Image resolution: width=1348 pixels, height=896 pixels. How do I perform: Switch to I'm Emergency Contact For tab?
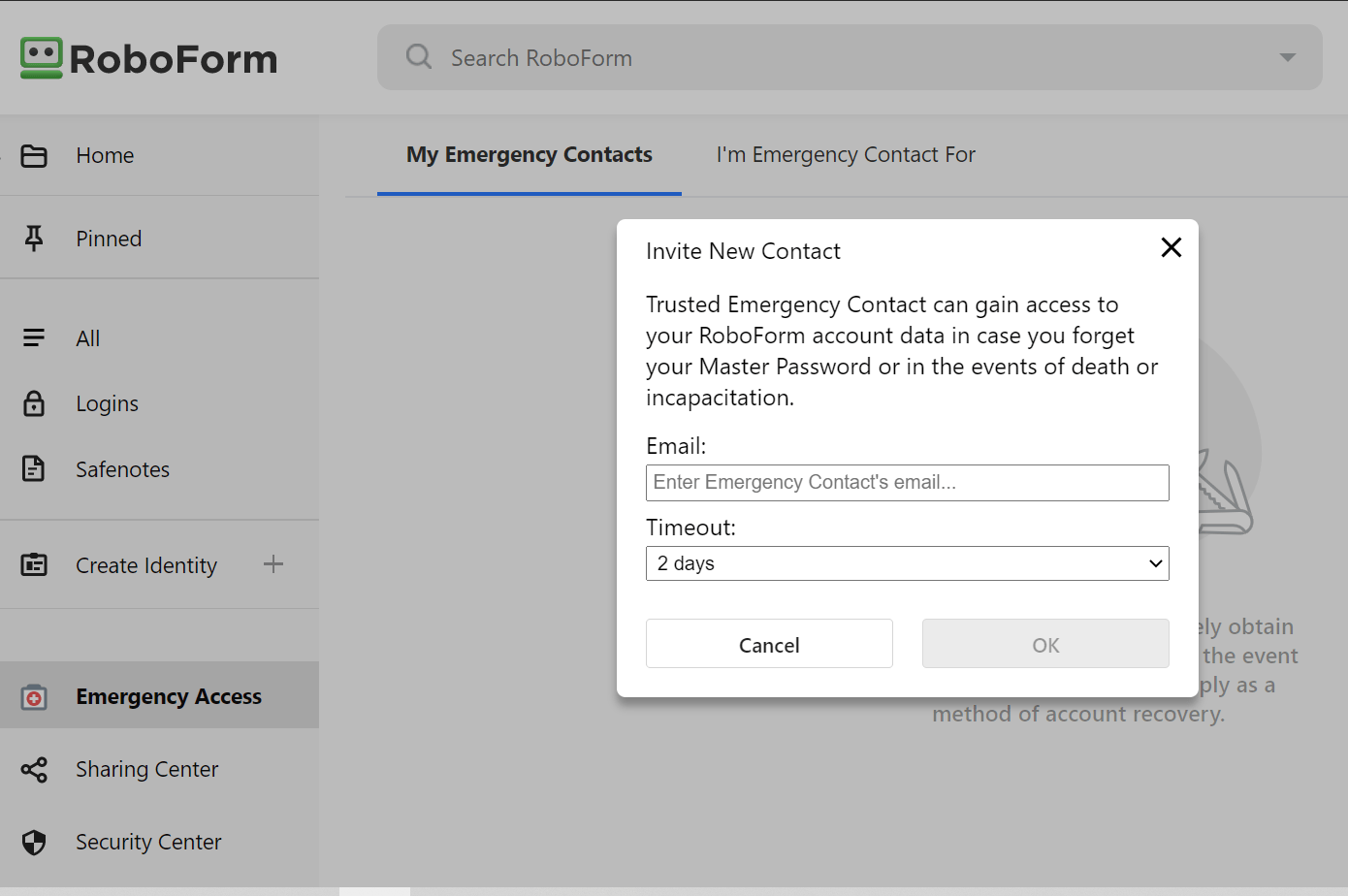[x=845, y=154]
